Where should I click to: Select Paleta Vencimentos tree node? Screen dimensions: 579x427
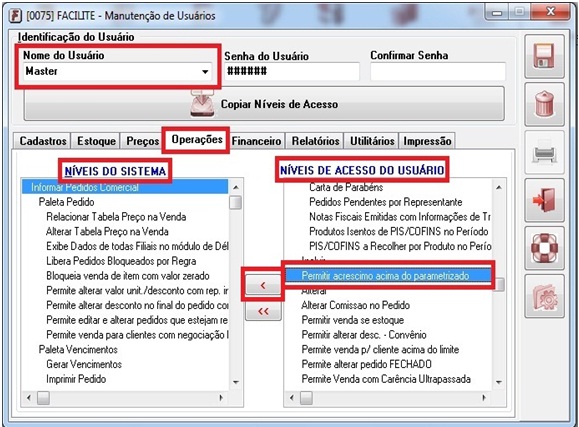pyautogui.click(x=78, y=349)
